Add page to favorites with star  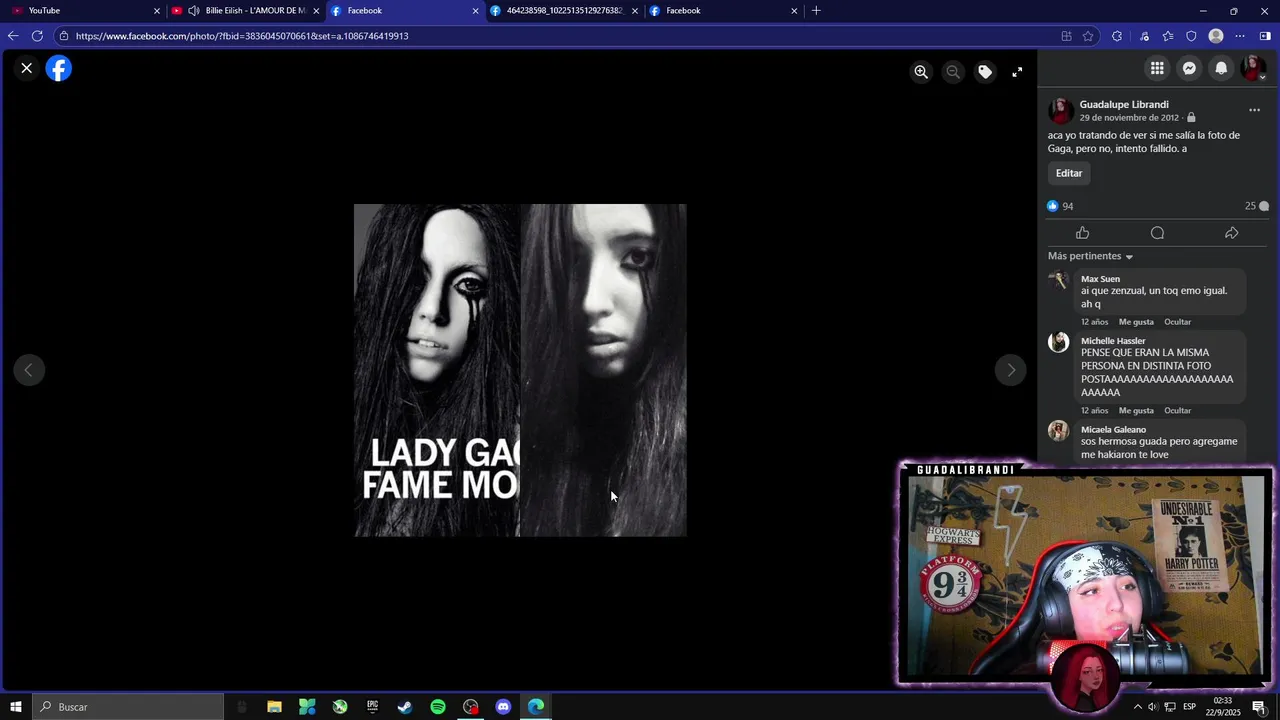click(x=1088, y=36)
